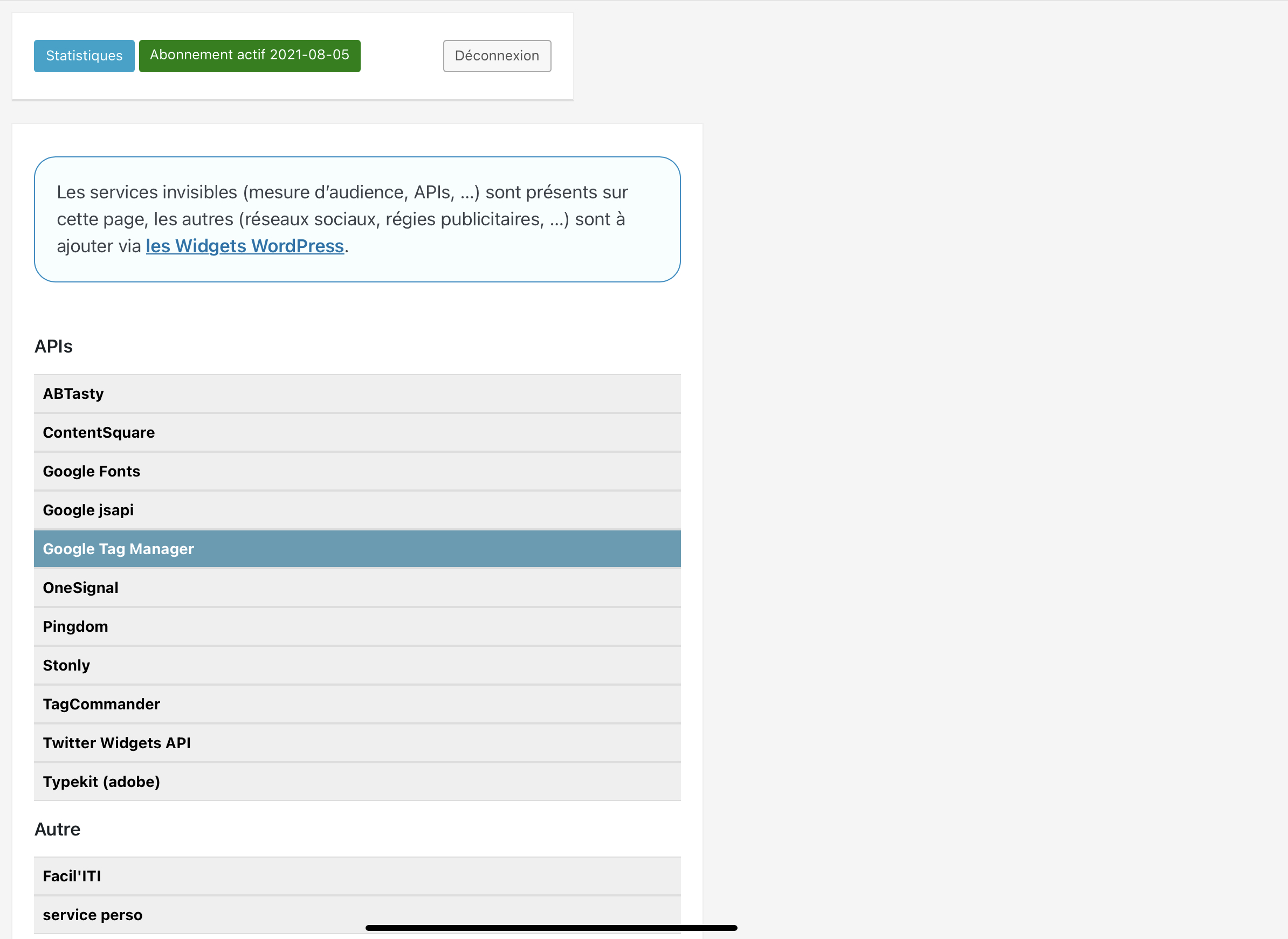
Task: Open the Twitter Widgets API row
Action: [357, 743]
